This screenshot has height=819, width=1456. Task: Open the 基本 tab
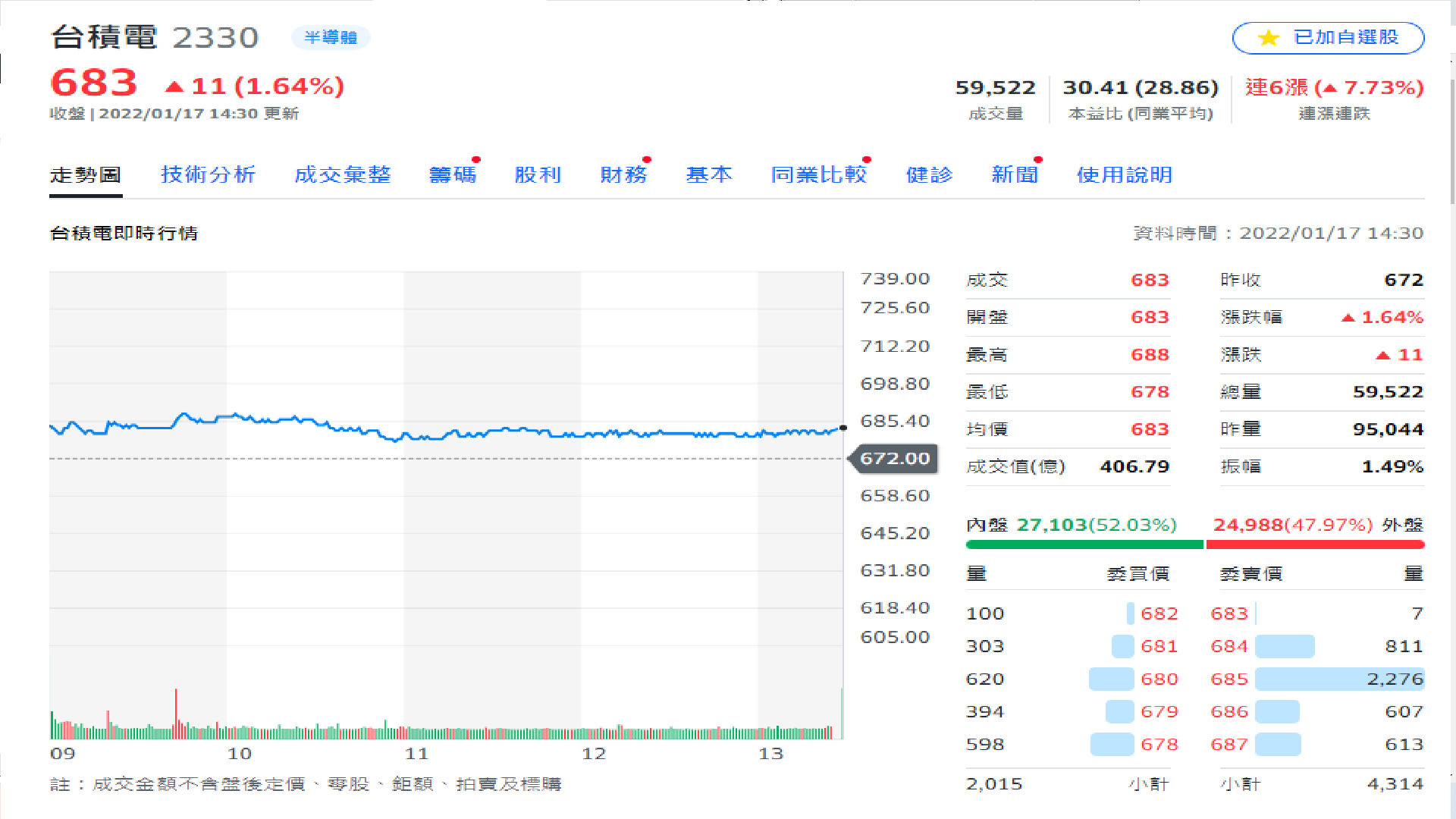[709, 174]
